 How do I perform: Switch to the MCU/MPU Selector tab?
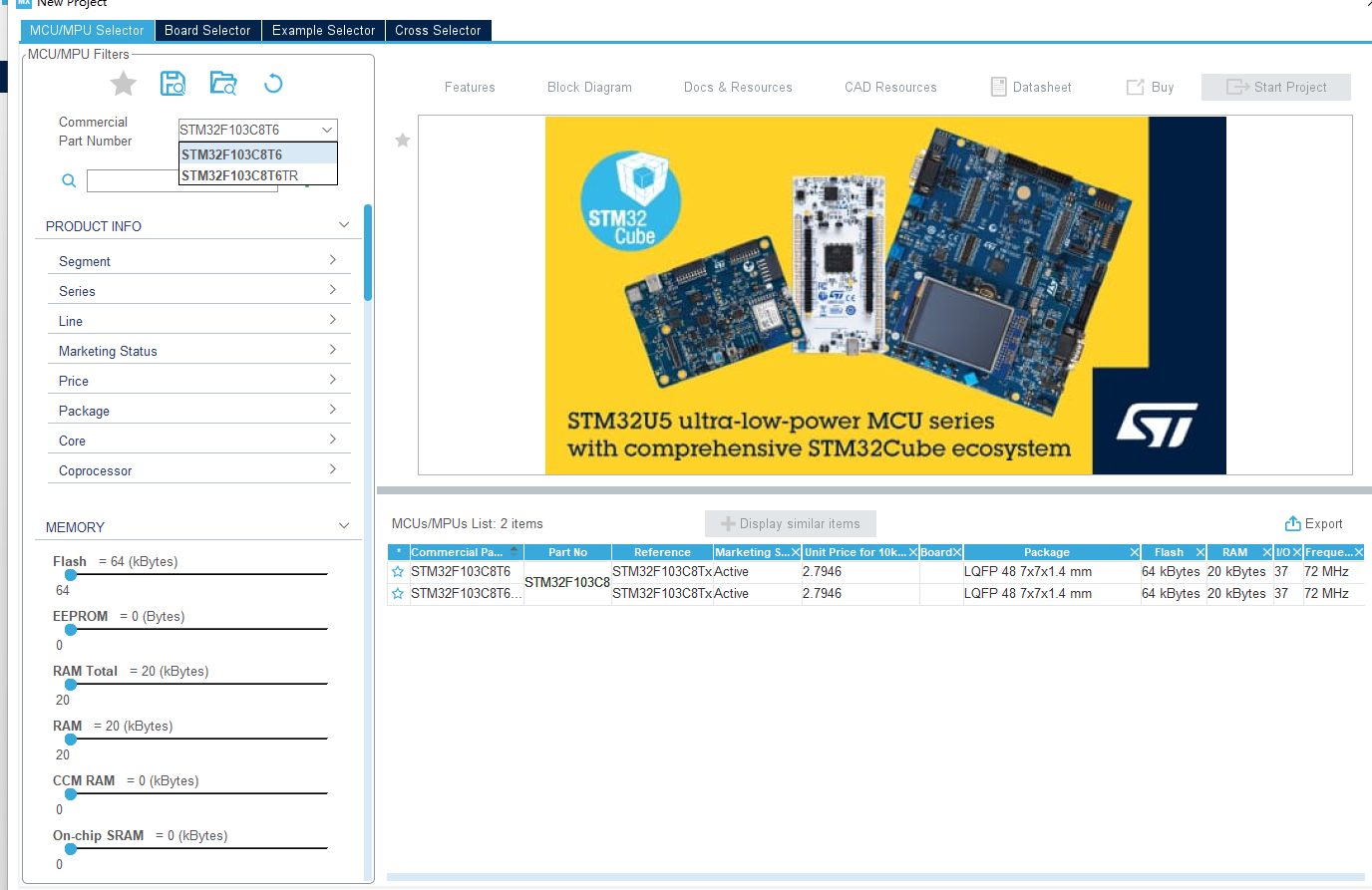tap(87, 31)
